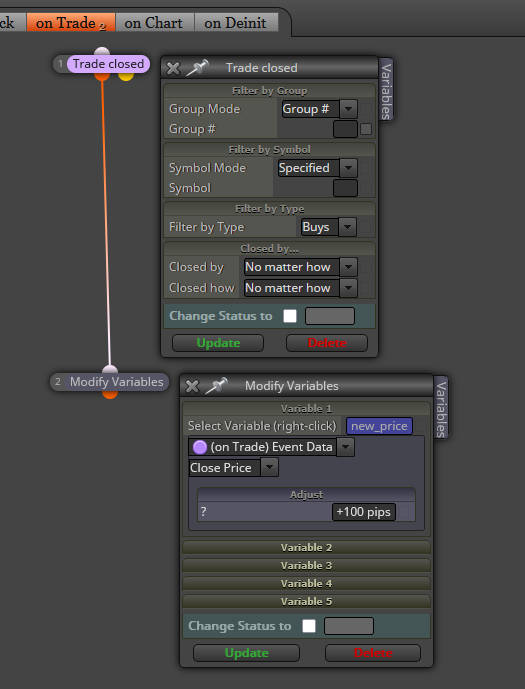This screenshot has height=689, width=525.
Task: Click Update in Modify Variables panel
Action: click(246, 653)
